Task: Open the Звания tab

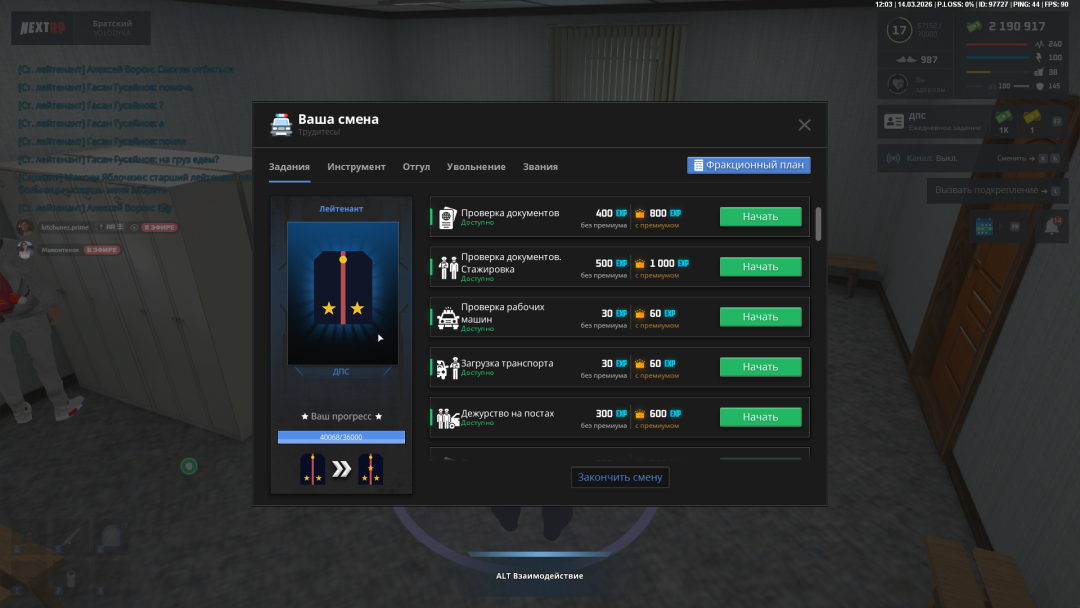Action: click(540, 167)
